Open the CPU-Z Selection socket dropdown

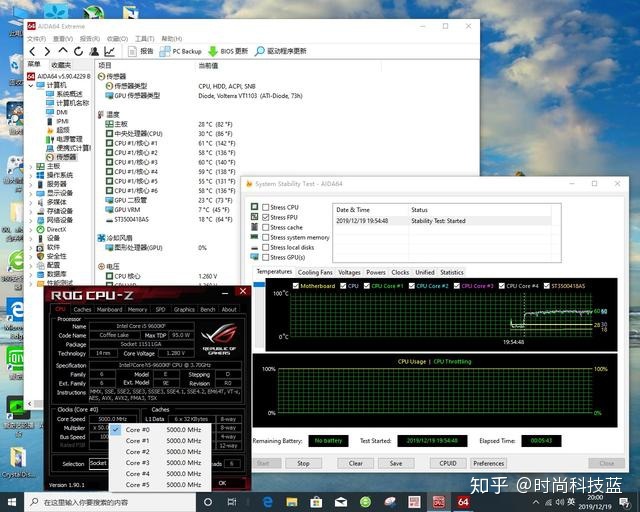[98, 463]
